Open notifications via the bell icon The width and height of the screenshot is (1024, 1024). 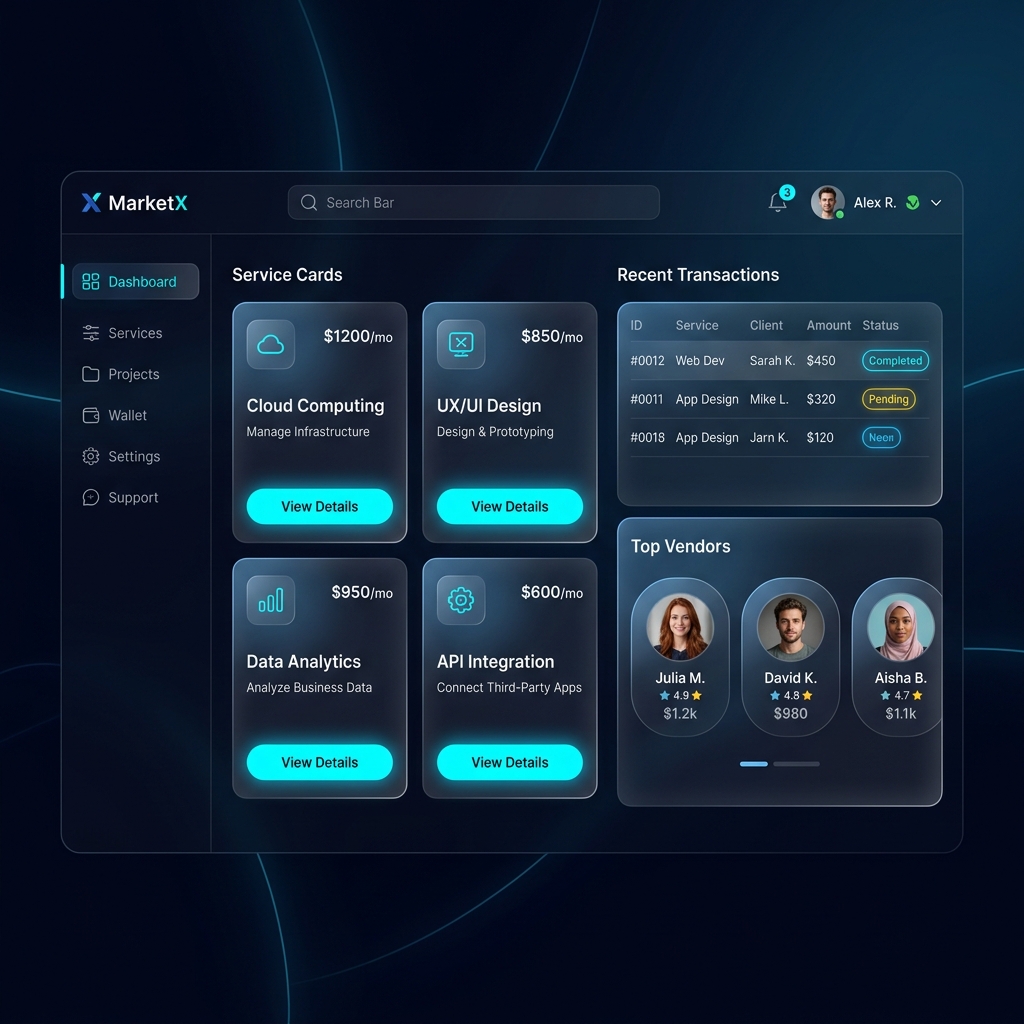(777, 202)
